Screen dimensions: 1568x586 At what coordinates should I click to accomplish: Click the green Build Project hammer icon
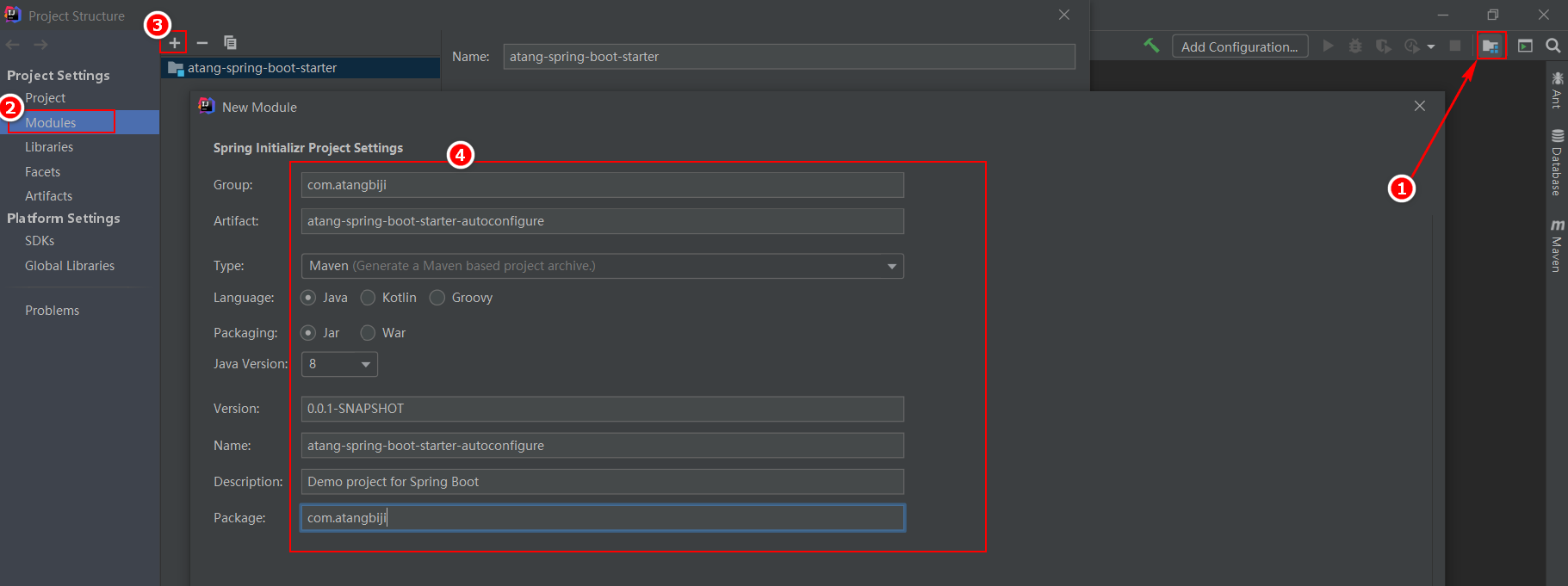pos(1151,46)
